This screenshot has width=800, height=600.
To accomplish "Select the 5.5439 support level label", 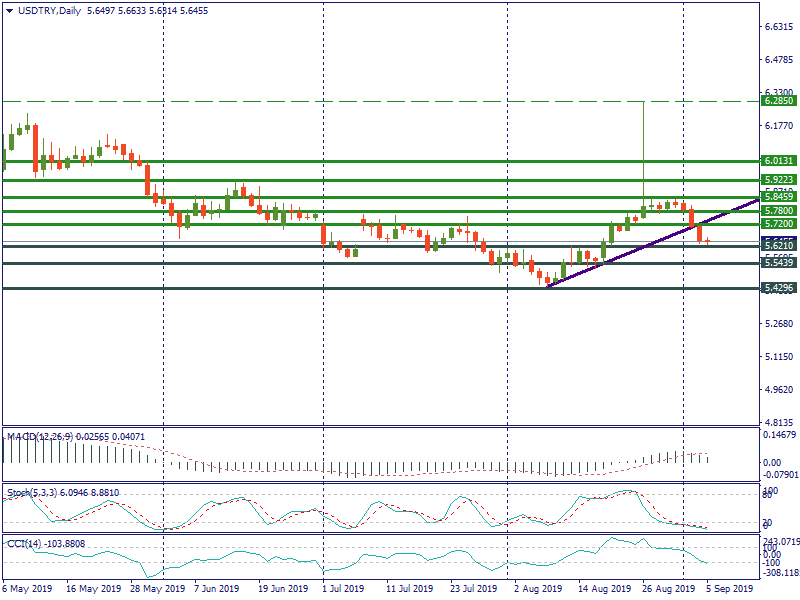I will pos(778,262).
